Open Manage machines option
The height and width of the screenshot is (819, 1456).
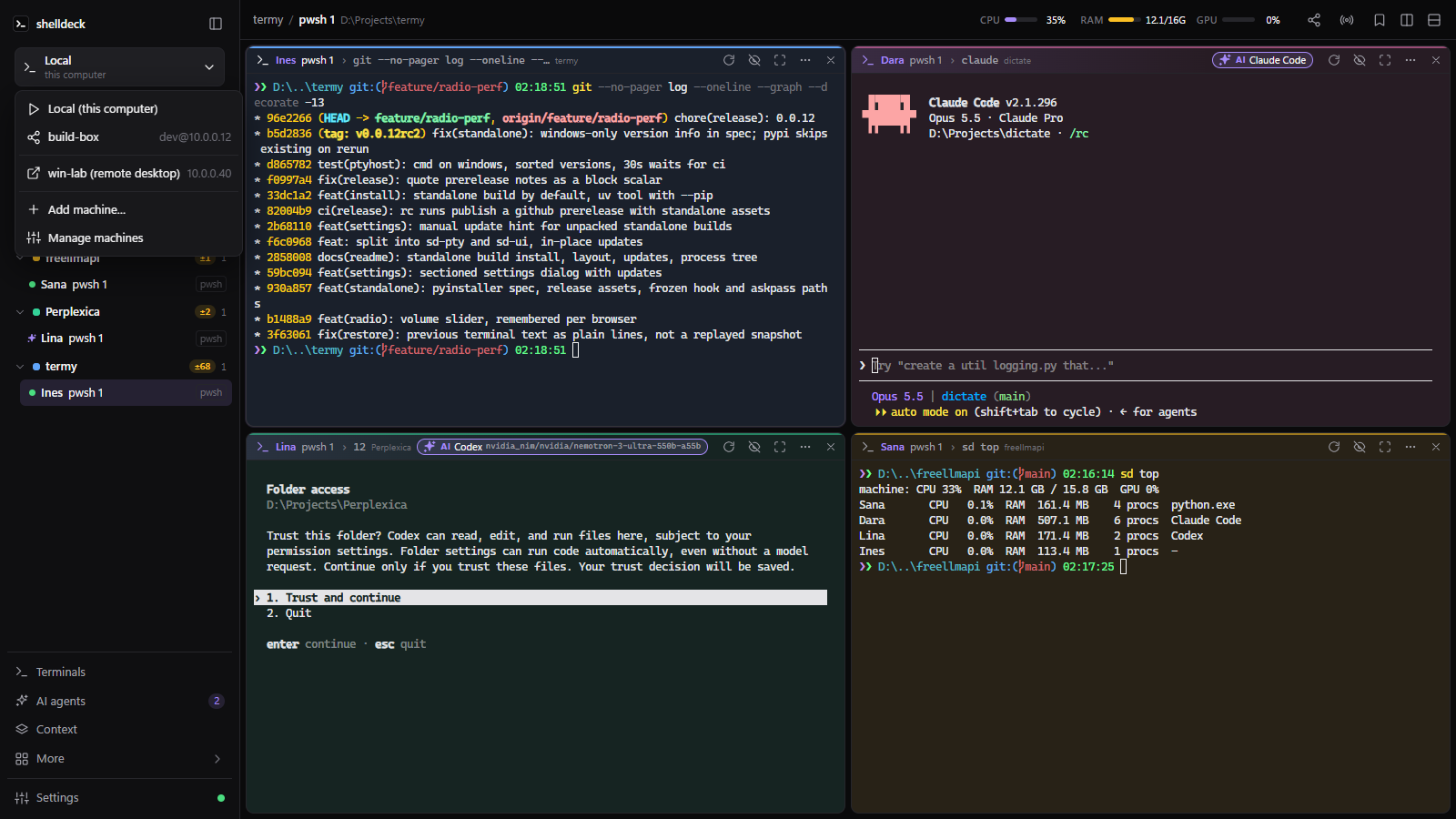pyautogui.click(x=128, y=238)
